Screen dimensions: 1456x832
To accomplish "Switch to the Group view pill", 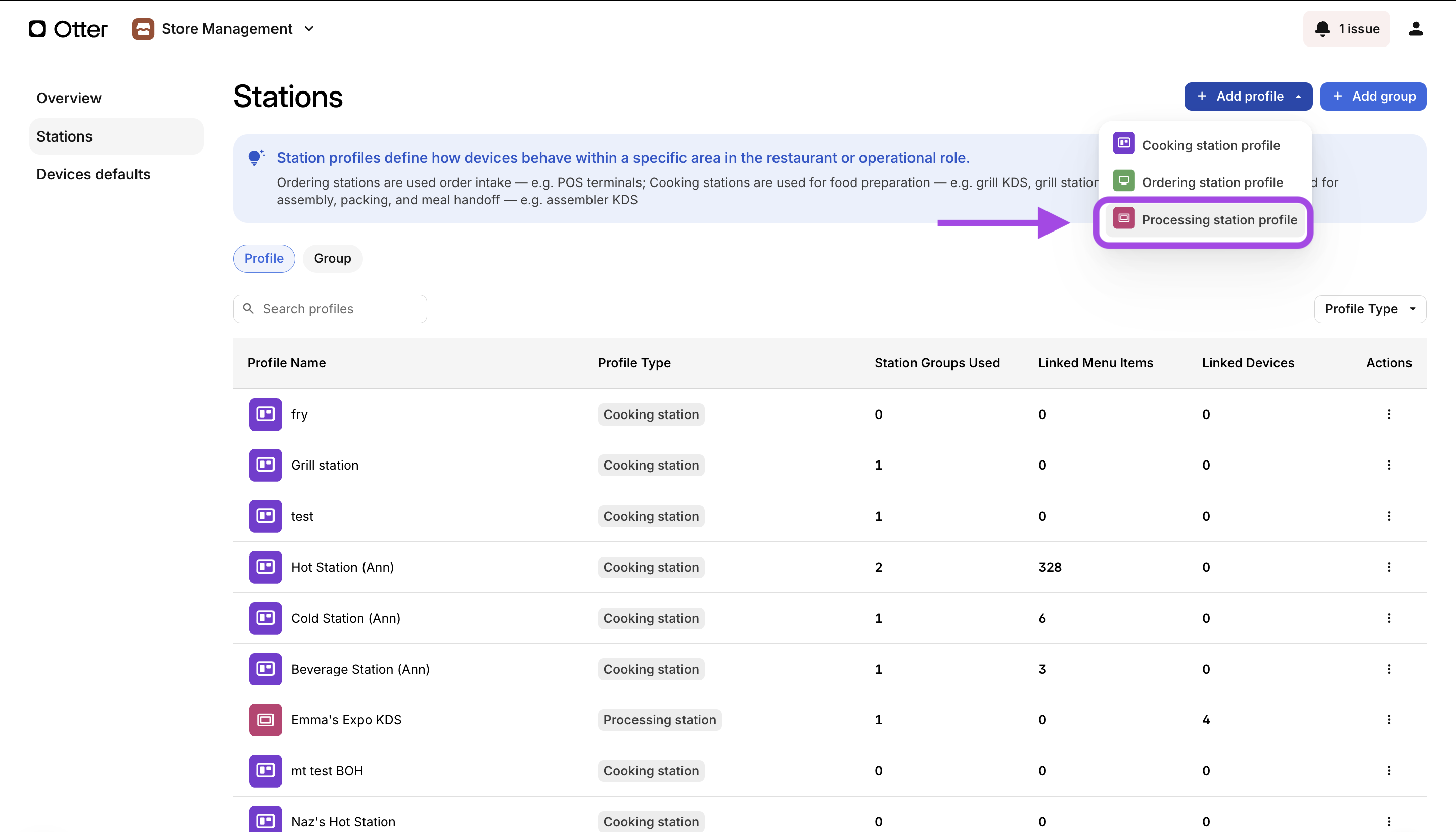I will click(x=332, y=258).
